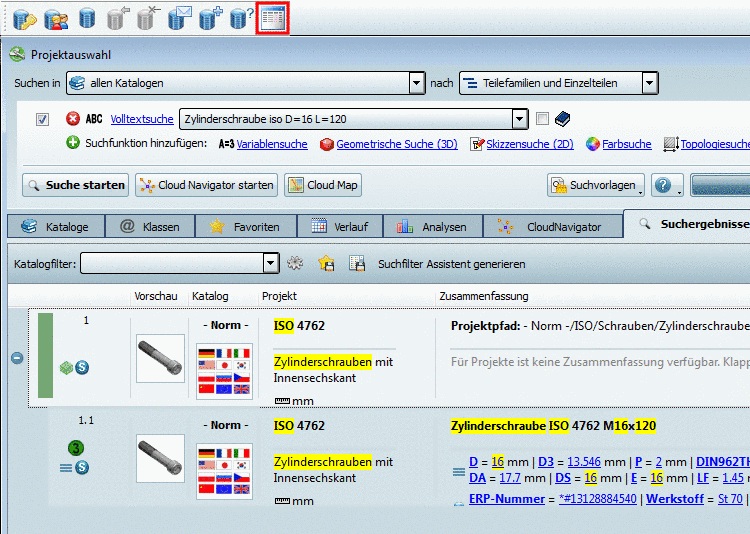
Task: Click screw preview thumbnail in row 1
Action: pos(160,358)
